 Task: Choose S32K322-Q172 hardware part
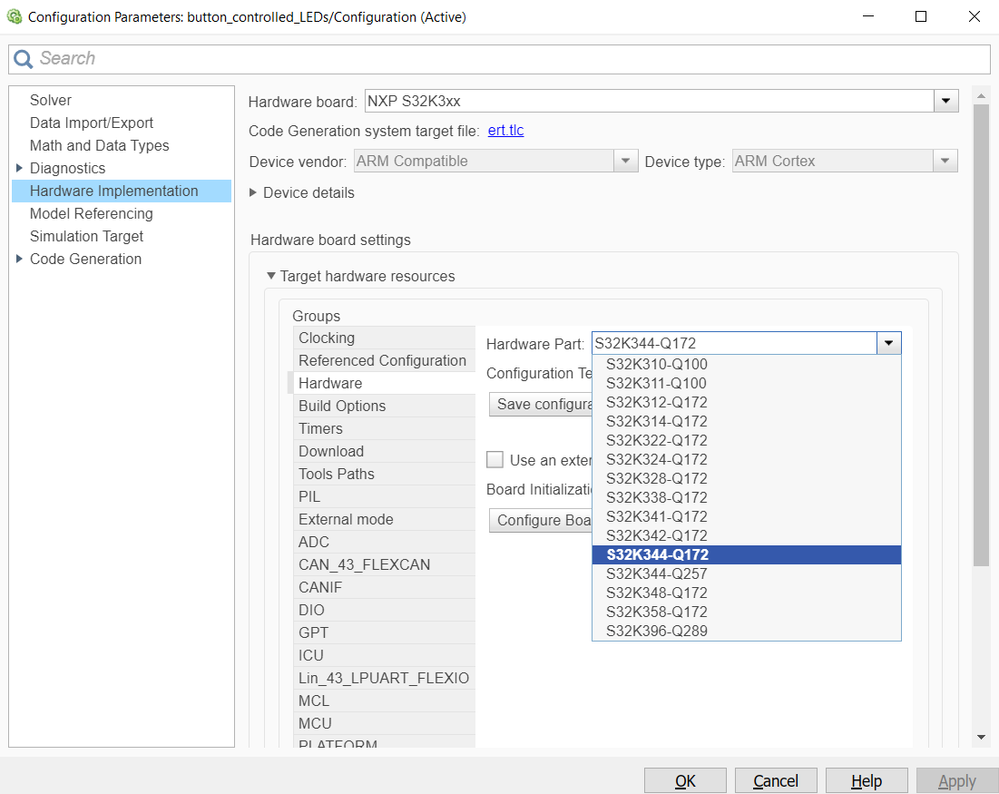point(747,441)
